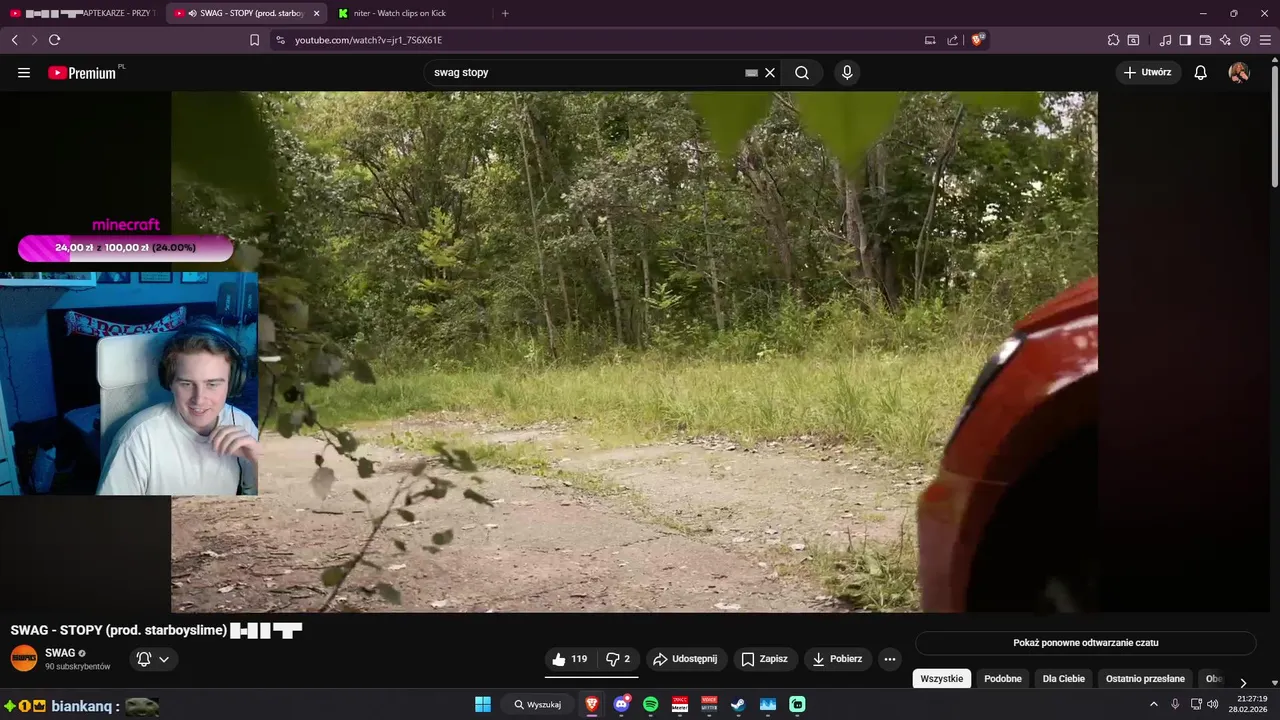Click the video player area
The height and width of the screenshot is (720, 1280).
tap(634, 352)
